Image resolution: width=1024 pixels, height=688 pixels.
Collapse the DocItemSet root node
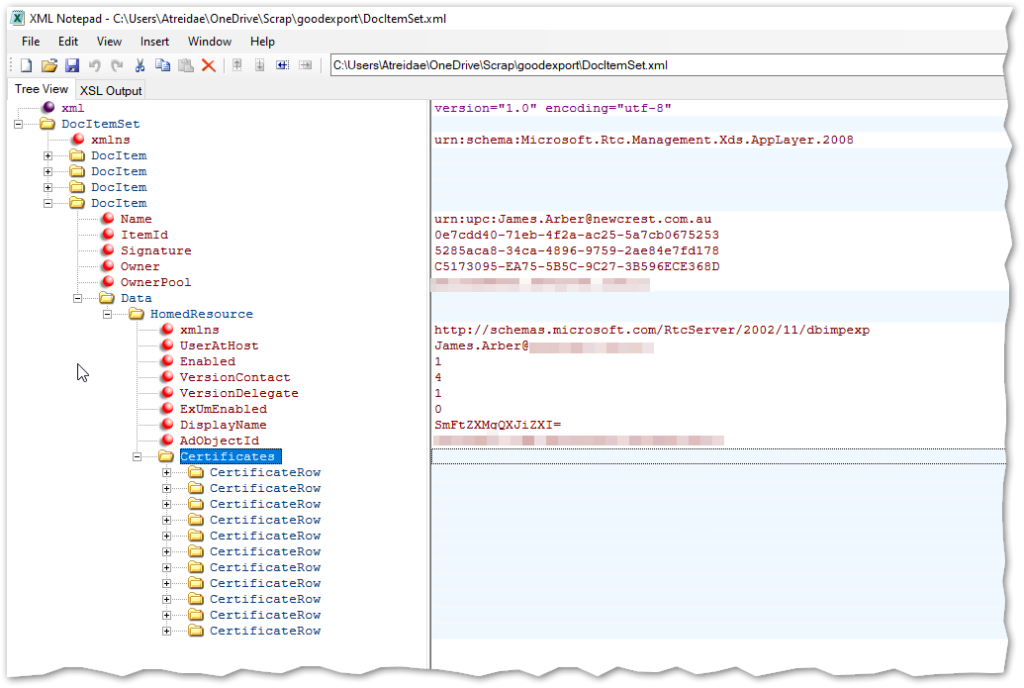tap(18, 124)
